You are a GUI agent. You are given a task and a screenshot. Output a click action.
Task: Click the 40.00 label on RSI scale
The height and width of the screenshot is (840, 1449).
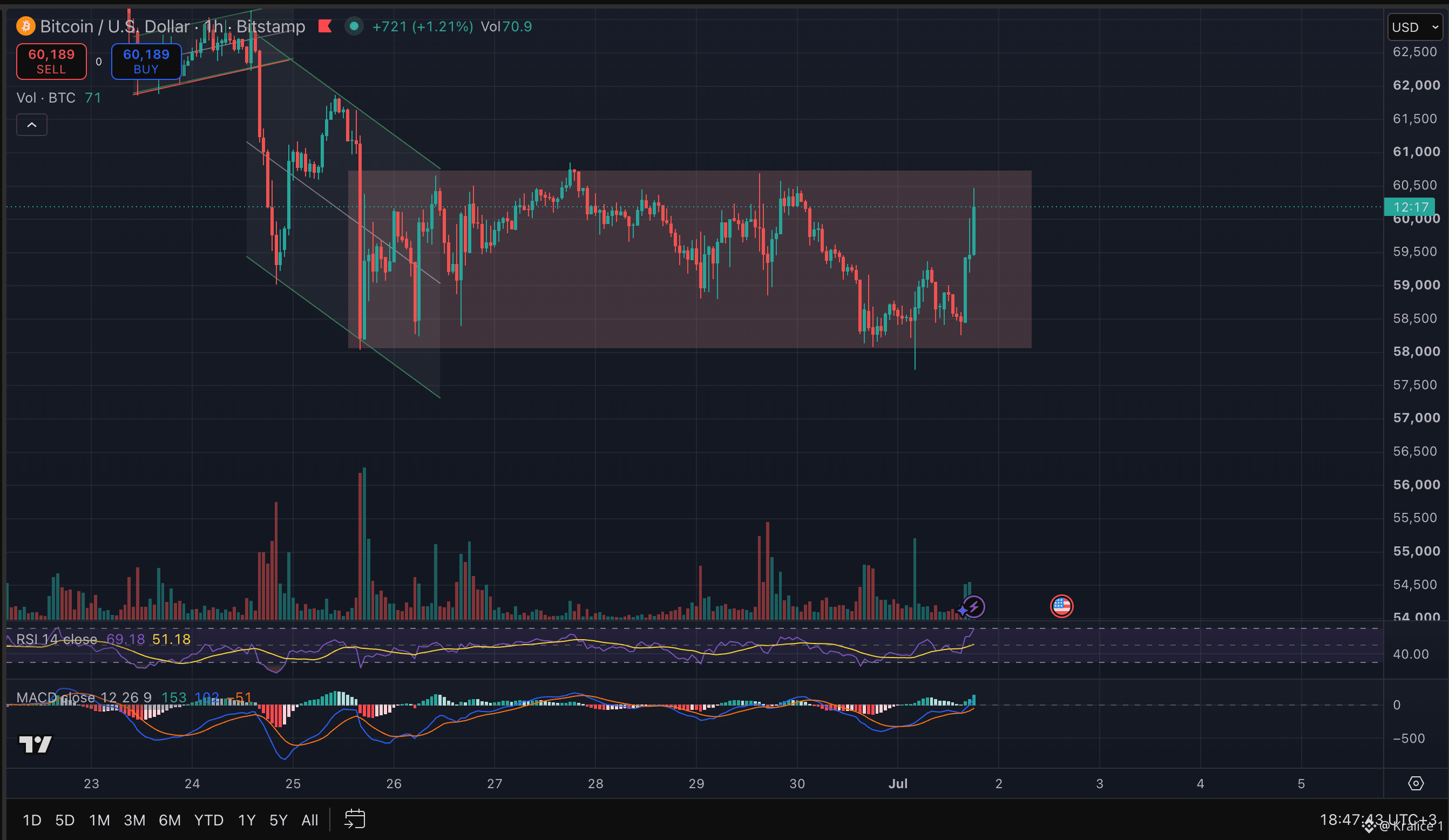[1411, 654]
